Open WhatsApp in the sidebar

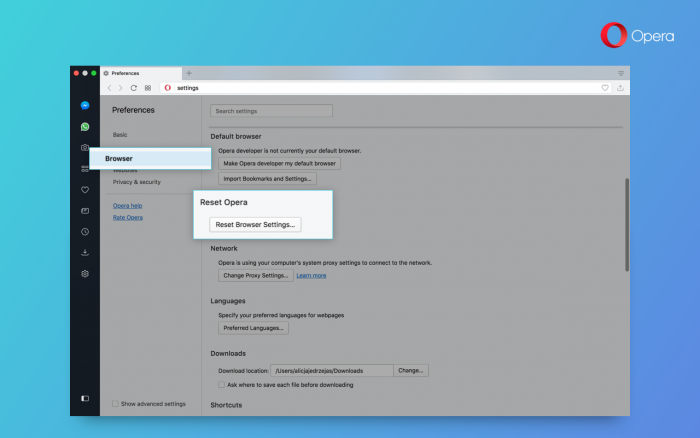(85, 127)
